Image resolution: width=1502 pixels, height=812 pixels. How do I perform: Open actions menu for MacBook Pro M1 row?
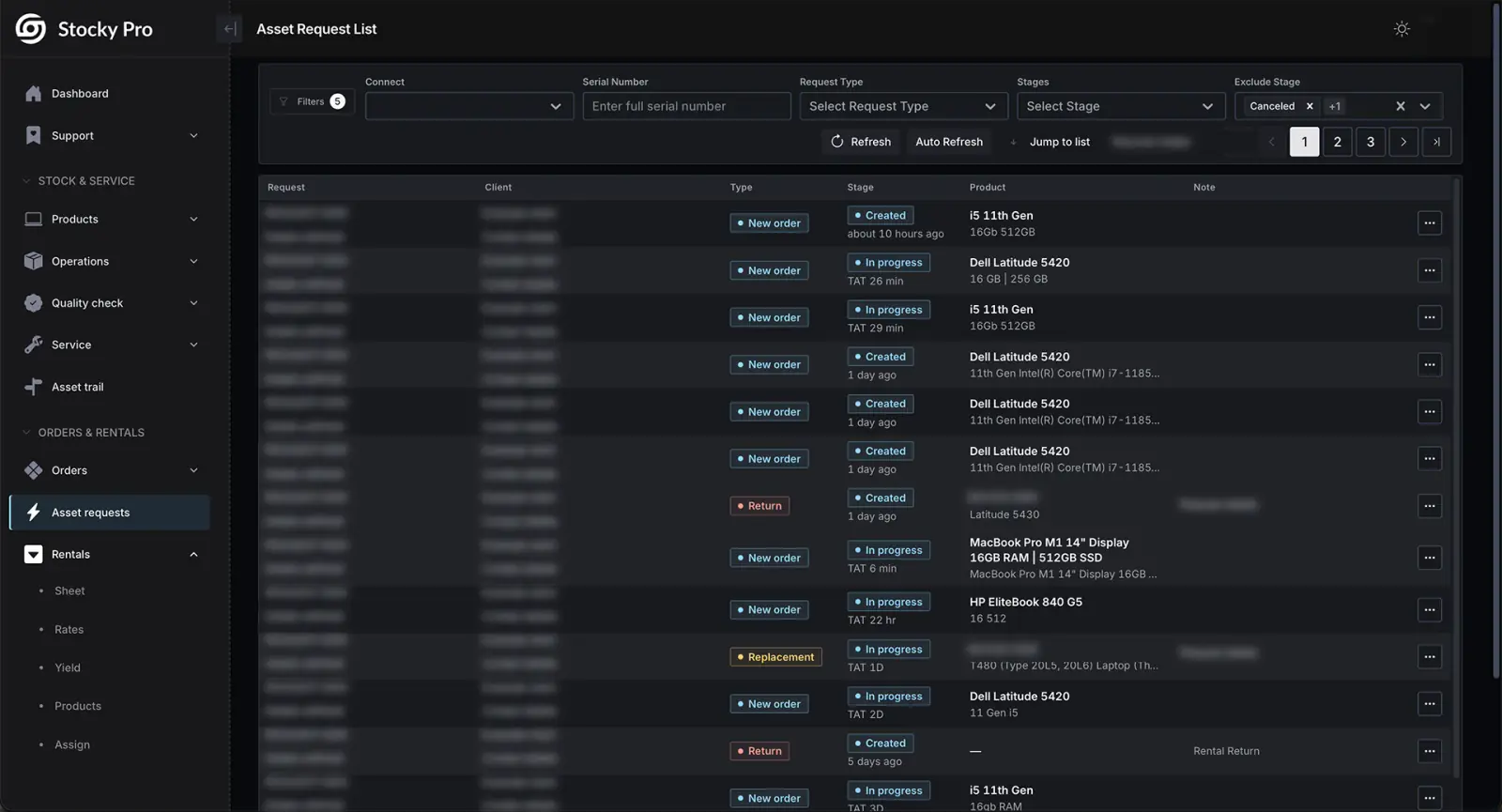[1430, 558]
